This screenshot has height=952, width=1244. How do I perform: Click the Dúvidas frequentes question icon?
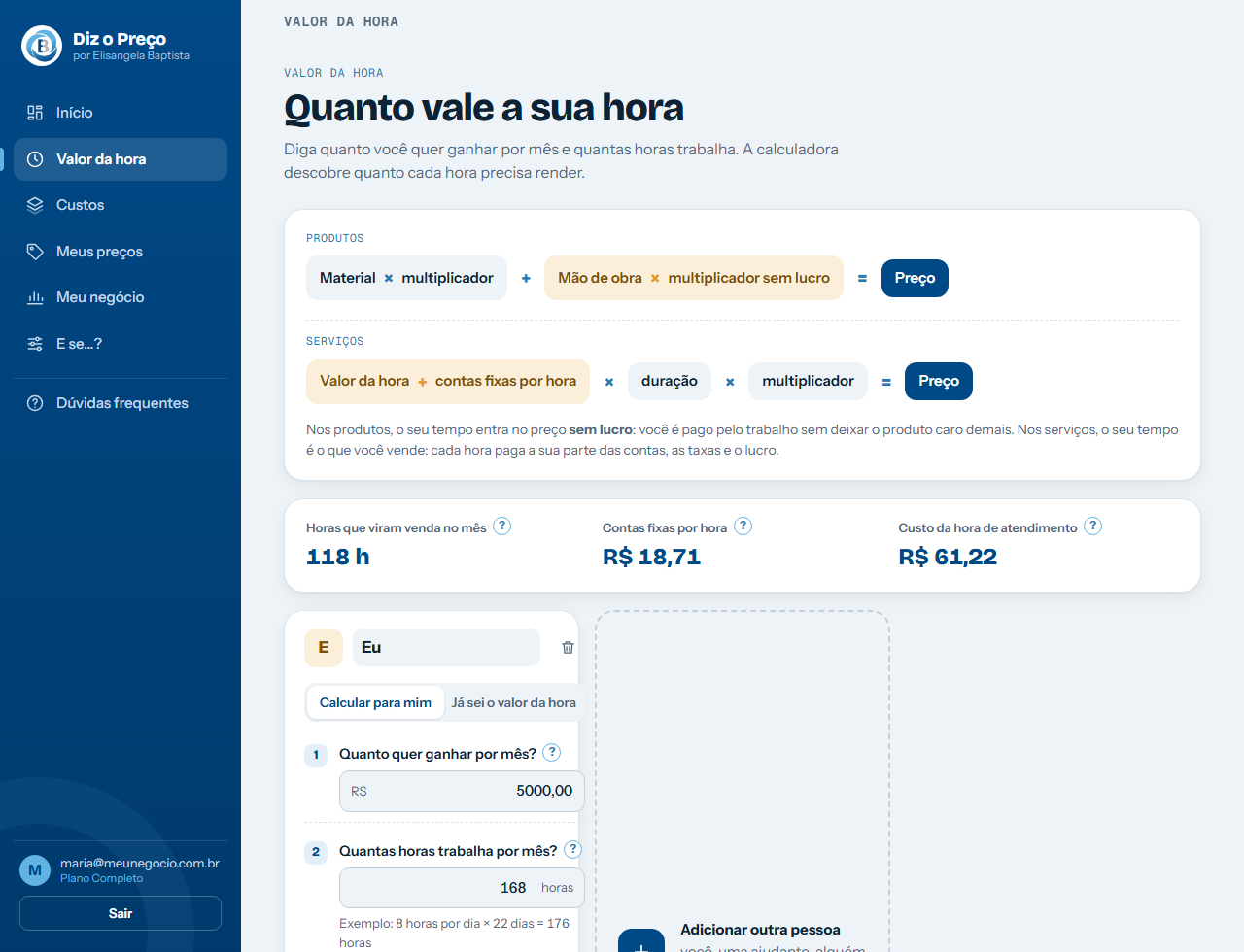coord(35,403)
